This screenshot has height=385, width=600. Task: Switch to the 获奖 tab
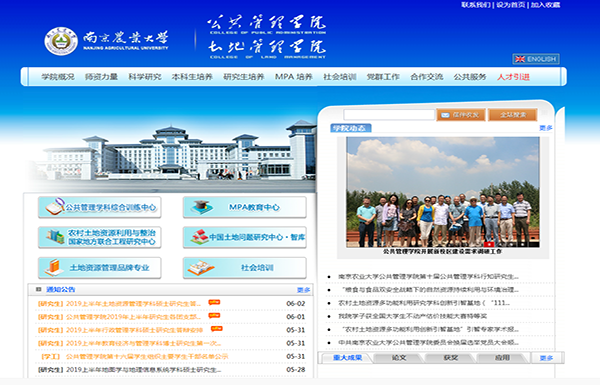click(451, 358)
